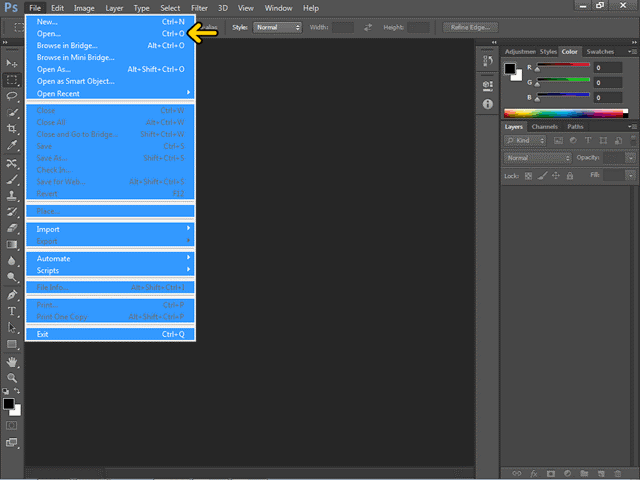Select the Clone Stamp tool
The height and width of the screenshot is (480, 640).
(x=12, y=196)
